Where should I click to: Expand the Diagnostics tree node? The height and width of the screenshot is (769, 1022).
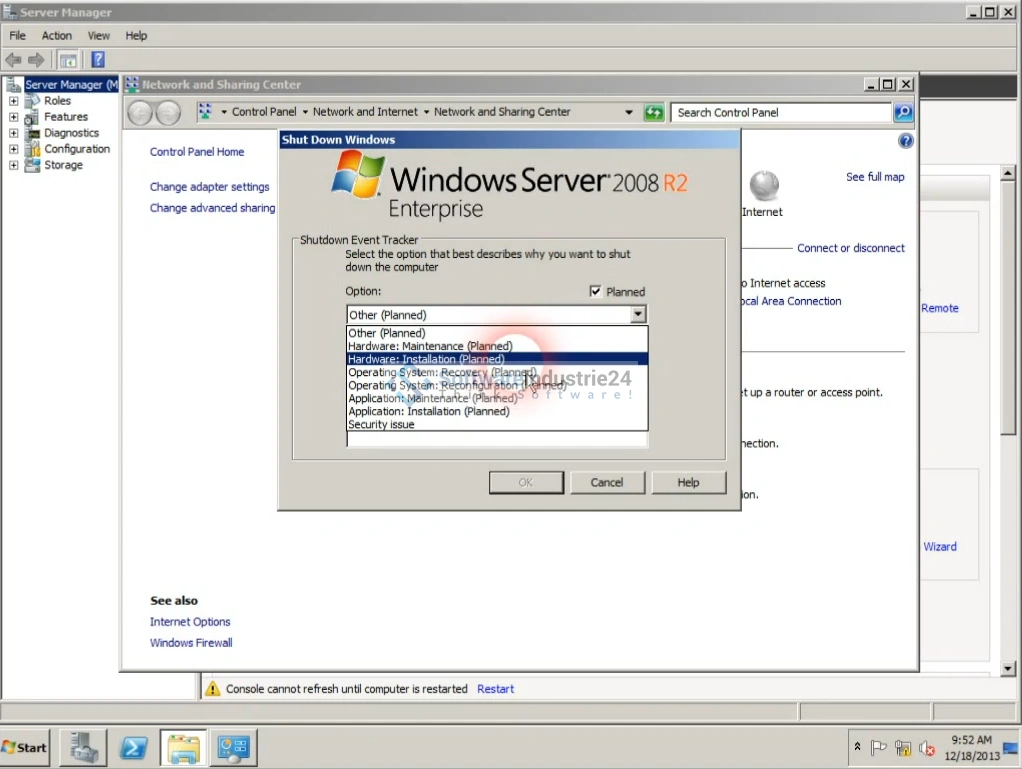13,133
